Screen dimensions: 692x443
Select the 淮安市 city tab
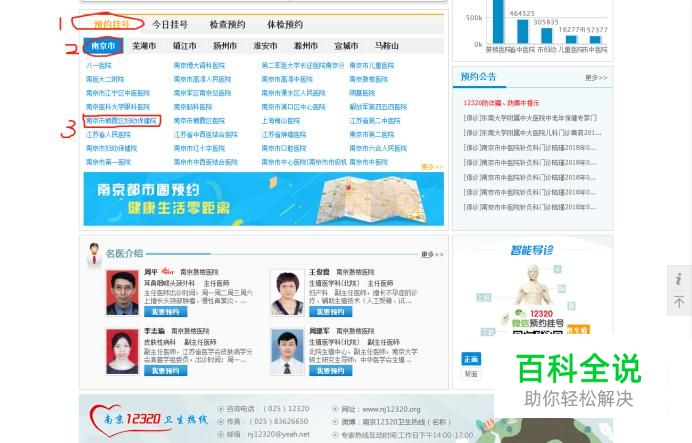point(265,46)
